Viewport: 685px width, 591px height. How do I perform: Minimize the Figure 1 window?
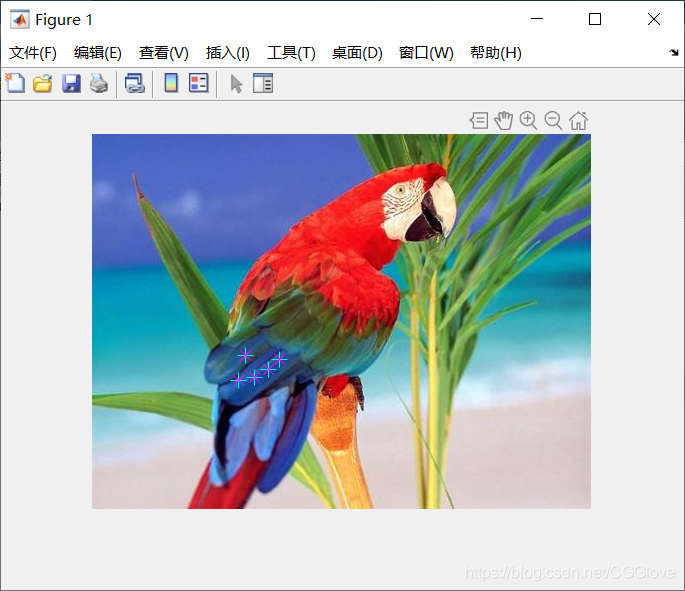coord(537,19)
